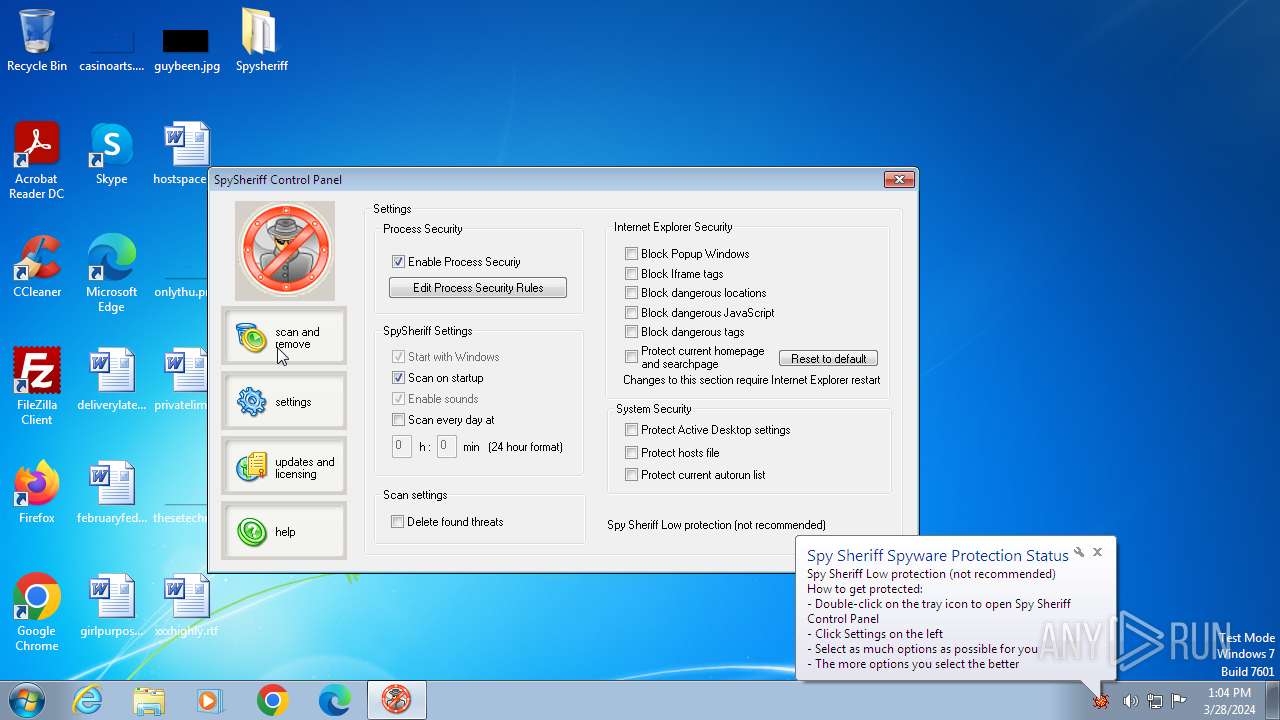Click the scan hour input field
This screenshot has width=1280, height=720.
401,446
